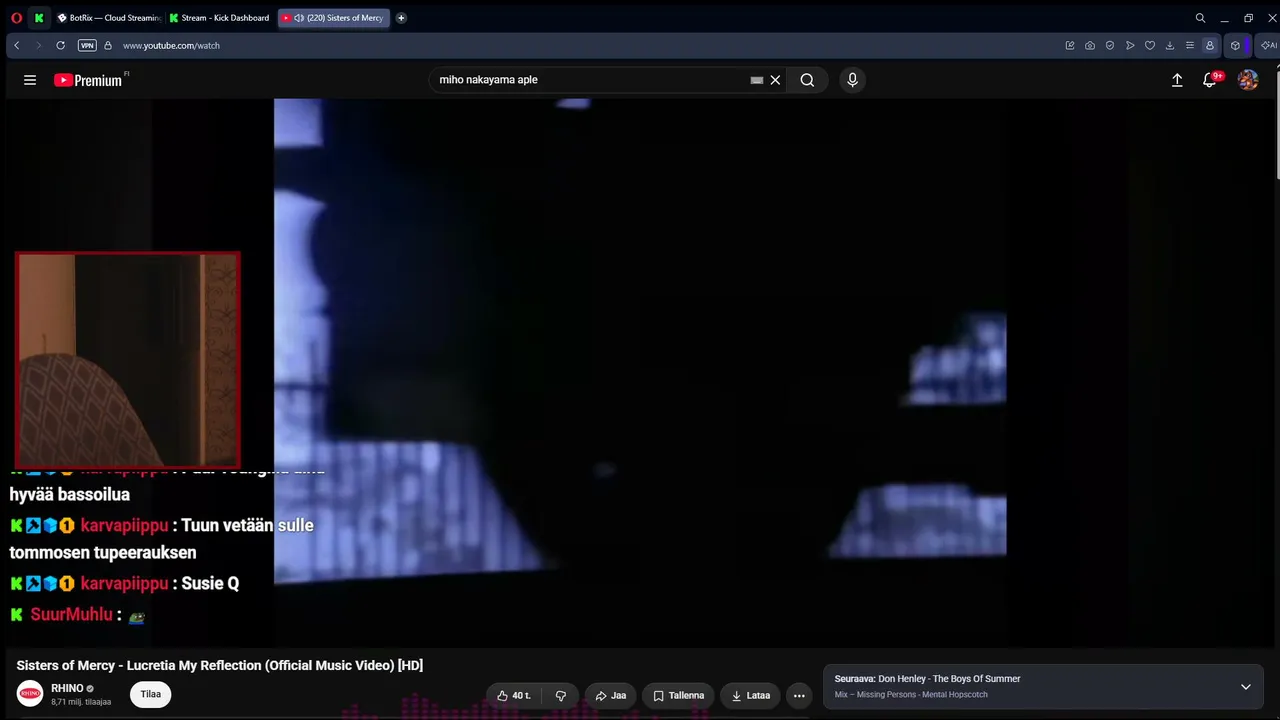Screen dimensions: 1280x720
Task: Go back to the previous page
Action: tap(17, 45)
